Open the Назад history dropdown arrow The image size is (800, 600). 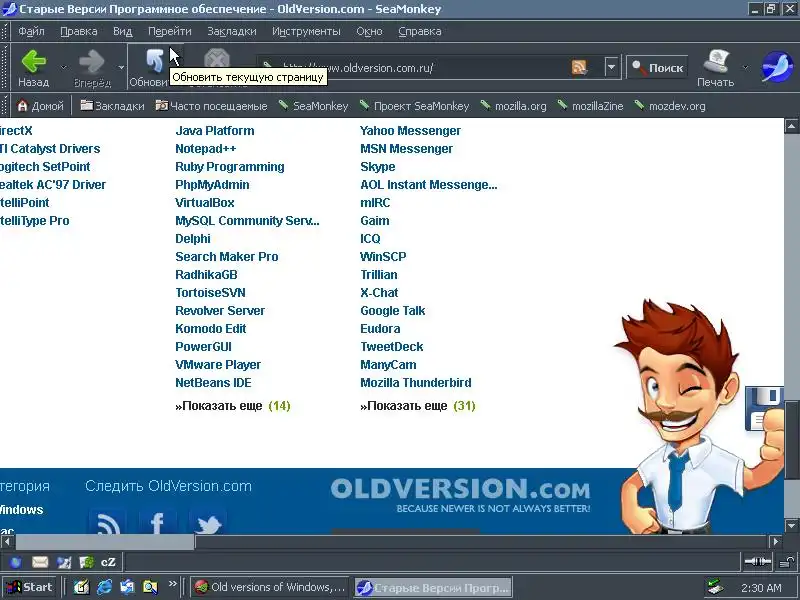tap(63, 67)
